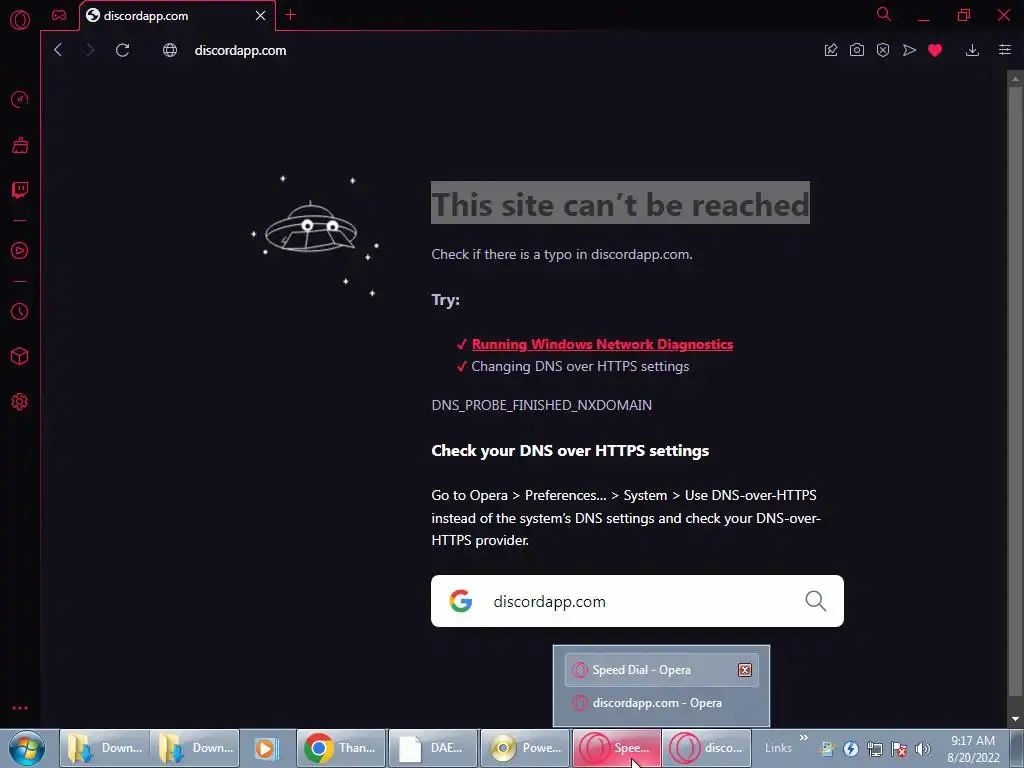Open the media player taskbar icon
Viewport: 1024px width, 768px height.
point(266,748)
